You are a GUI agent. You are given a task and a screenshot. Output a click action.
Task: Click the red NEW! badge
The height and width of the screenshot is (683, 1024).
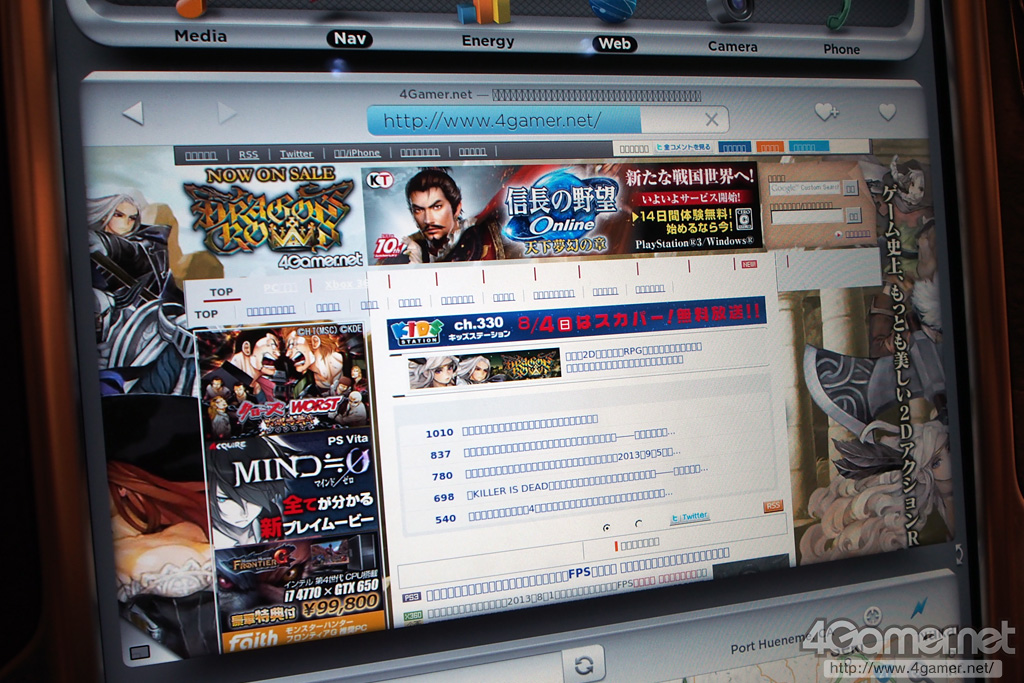point(749,264)
